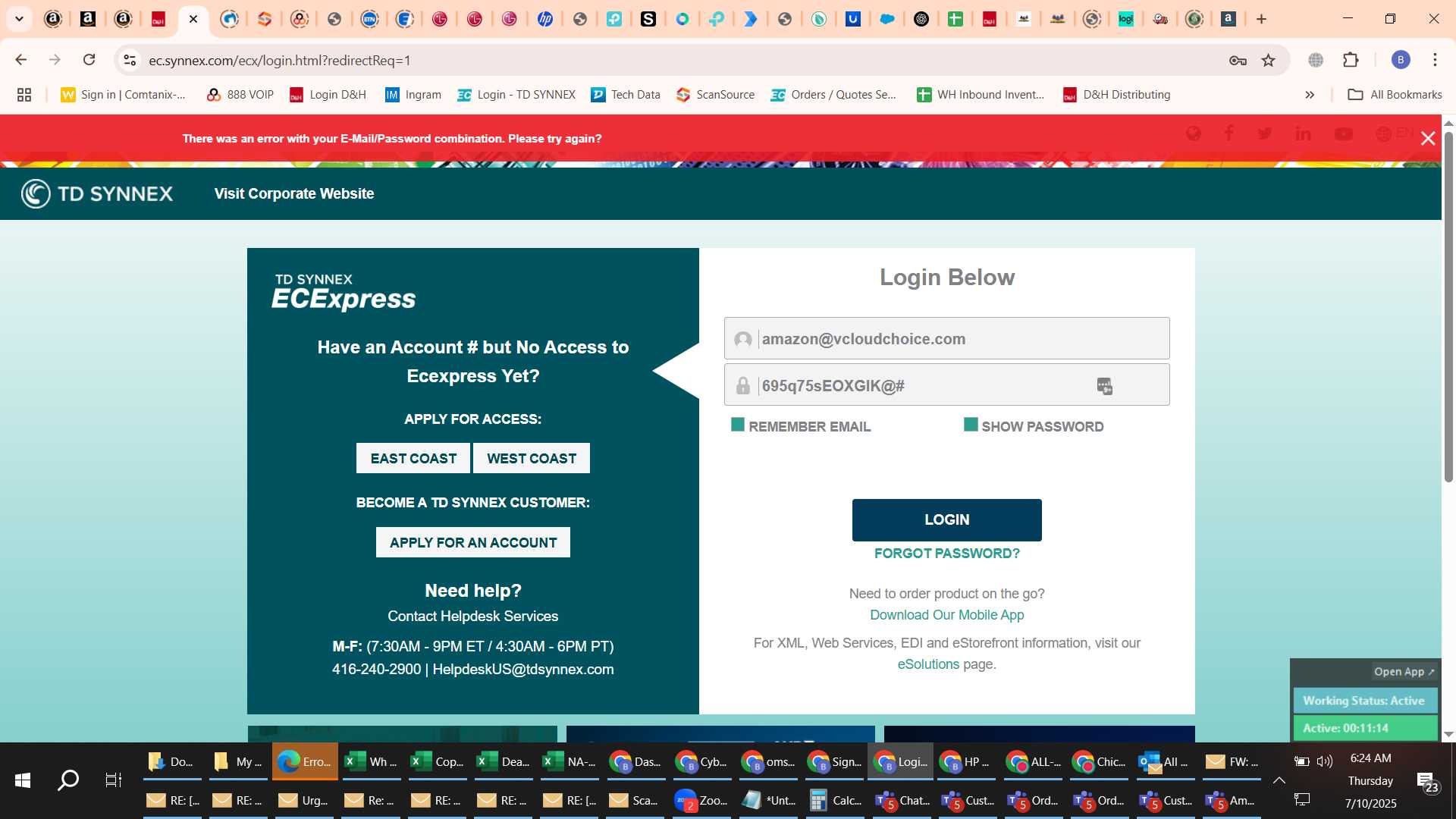Open the Sign in Comtanix bookmark

coord(124,95)
